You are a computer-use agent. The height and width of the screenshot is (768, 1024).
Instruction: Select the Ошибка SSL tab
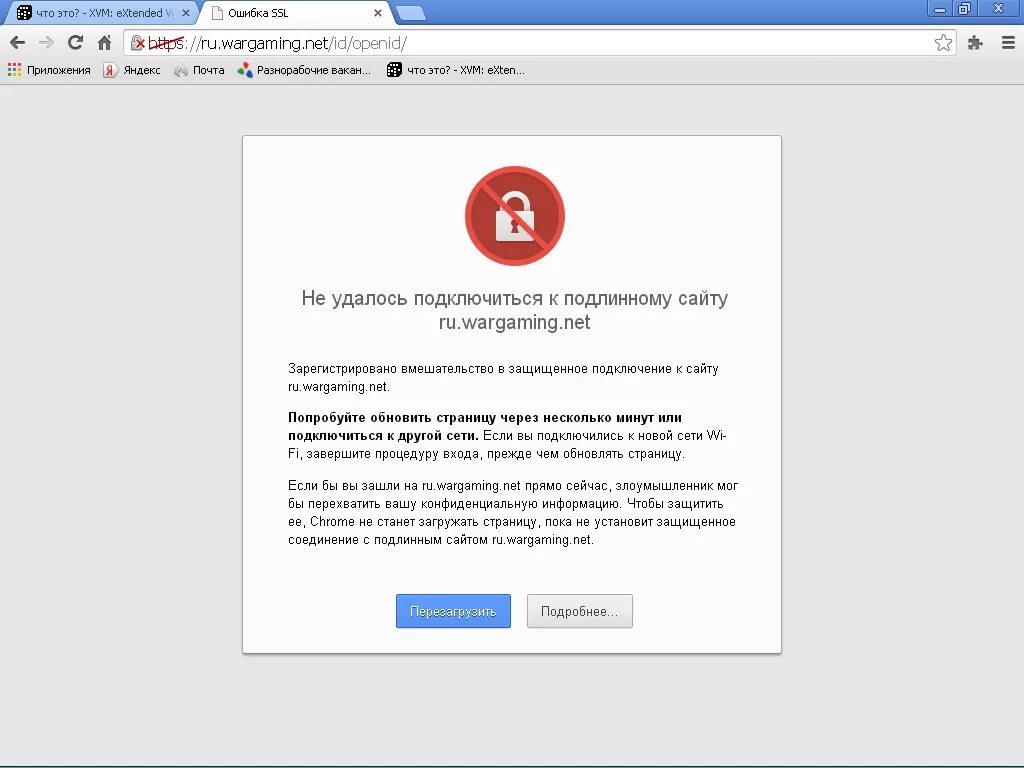[x=294, y=13]
